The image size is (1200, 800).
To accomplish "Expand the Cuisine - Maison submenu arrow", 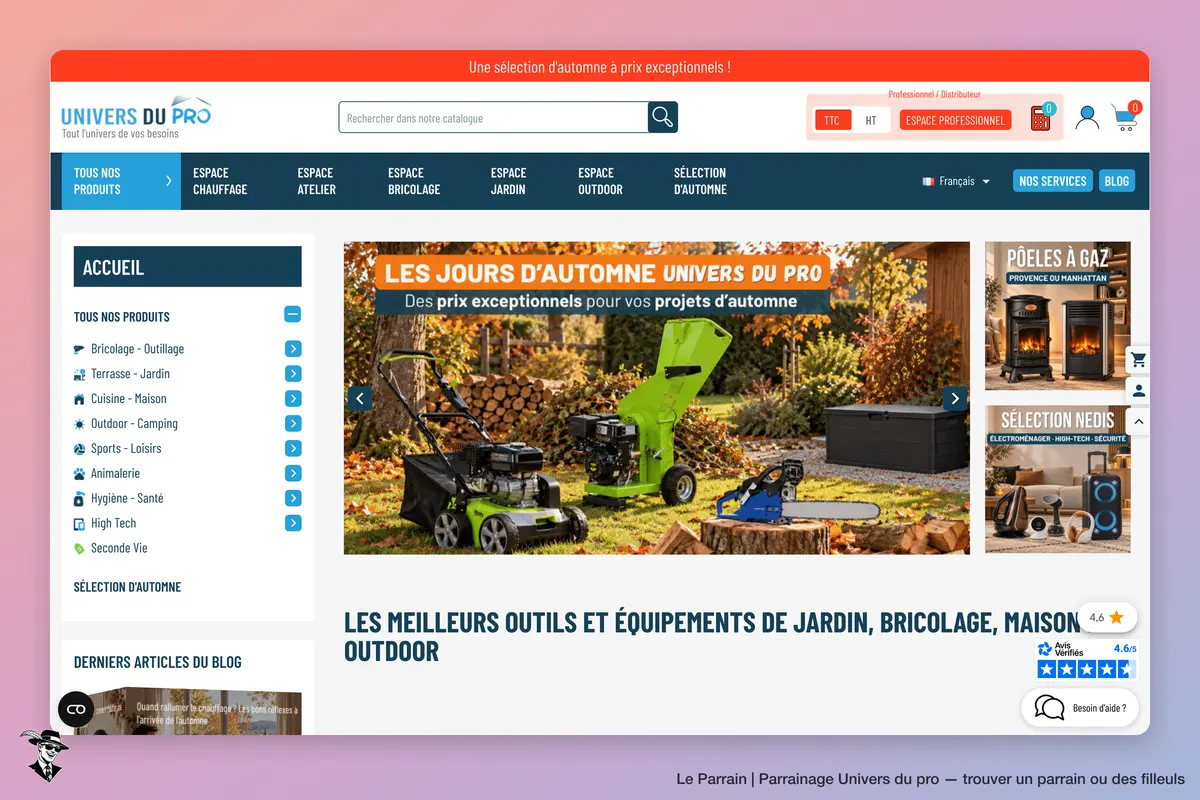I will click(293, 399).
